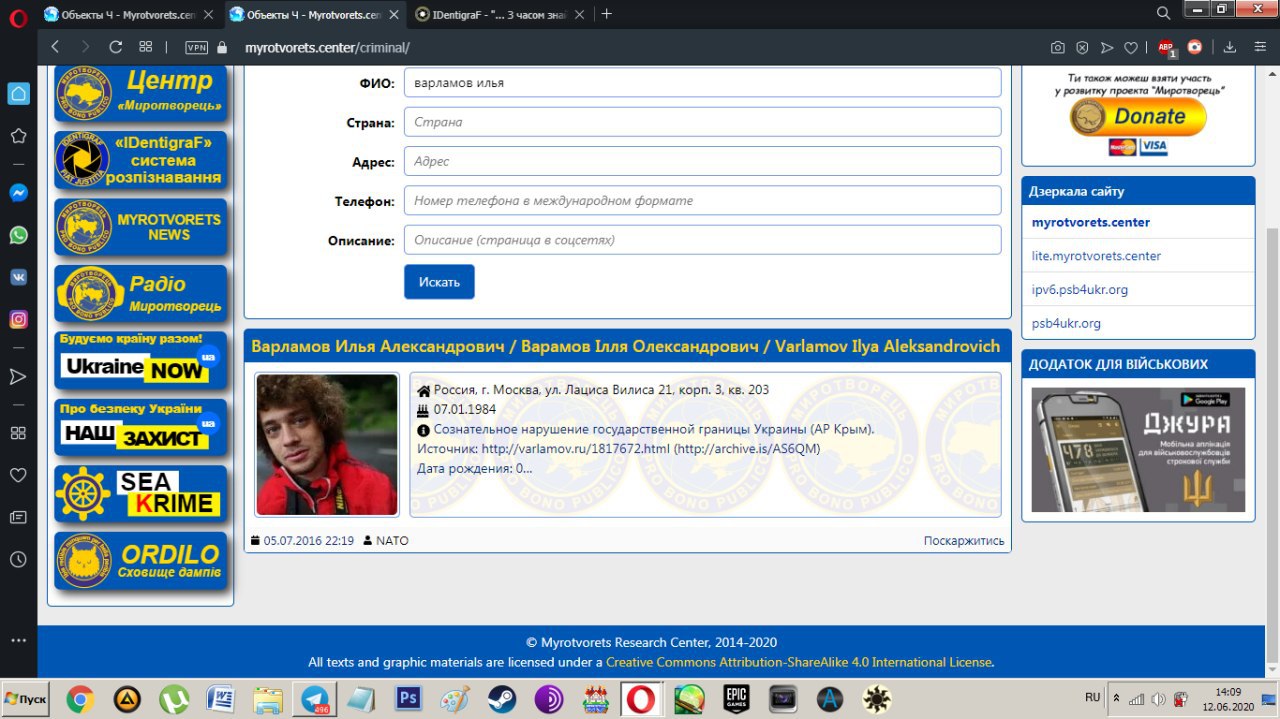
Task: Focus the ФИО input field
Action: point(702,83)
